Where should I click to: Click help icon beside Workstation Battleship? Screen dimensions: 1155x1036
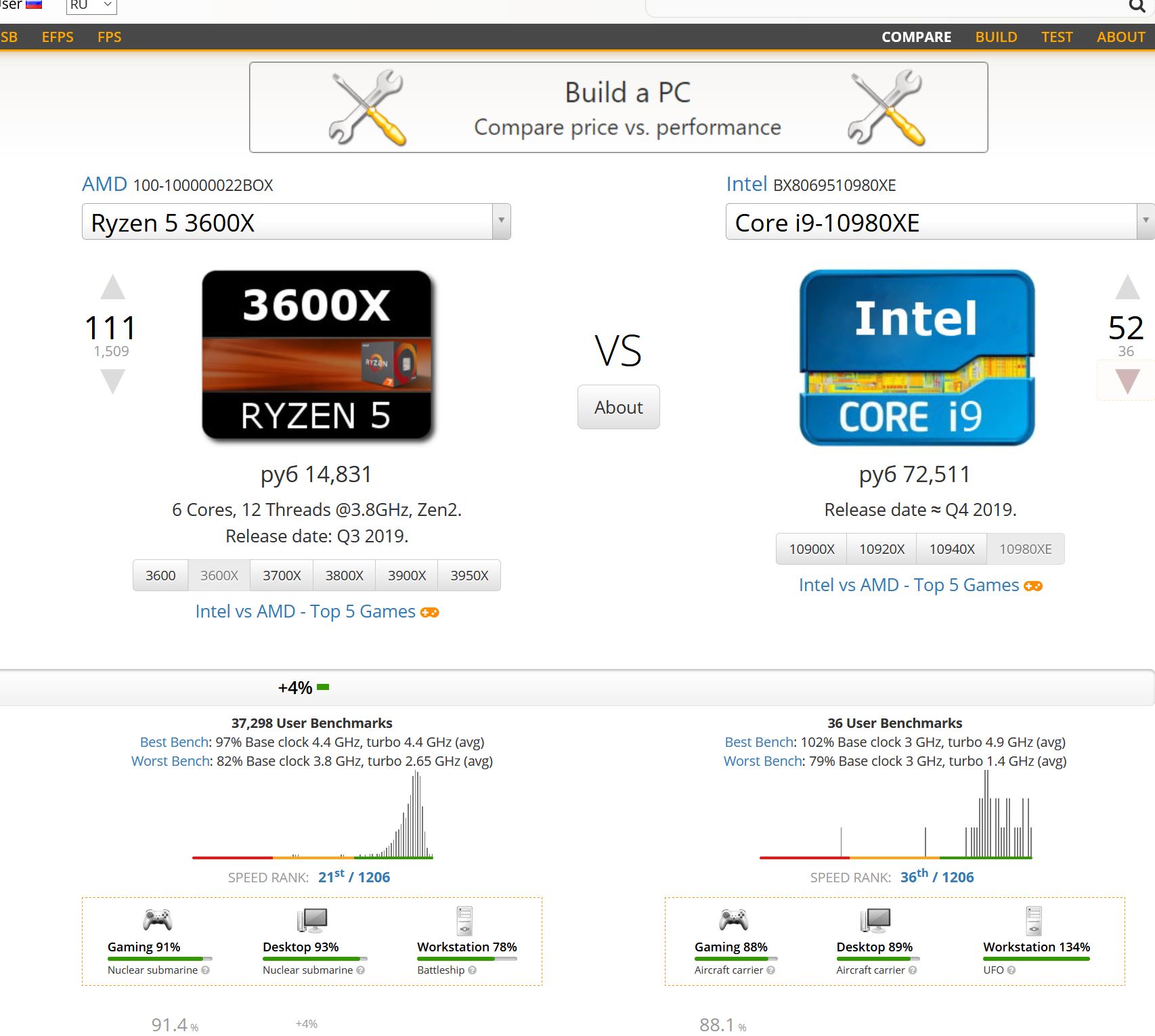coord(473,970)
